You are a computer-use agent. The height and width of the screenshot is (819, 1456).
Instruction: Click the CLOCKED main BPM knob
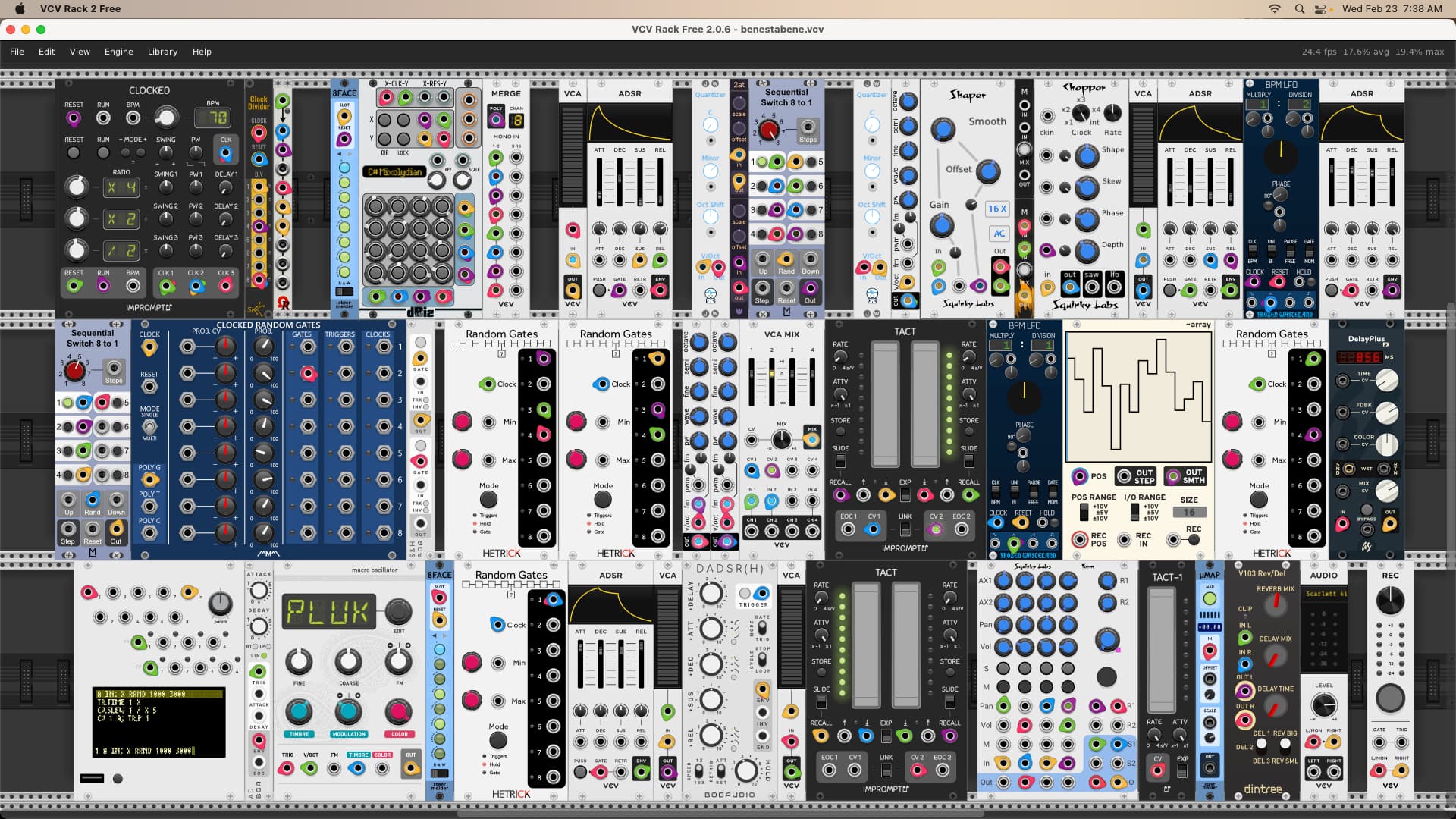point(165,117)
